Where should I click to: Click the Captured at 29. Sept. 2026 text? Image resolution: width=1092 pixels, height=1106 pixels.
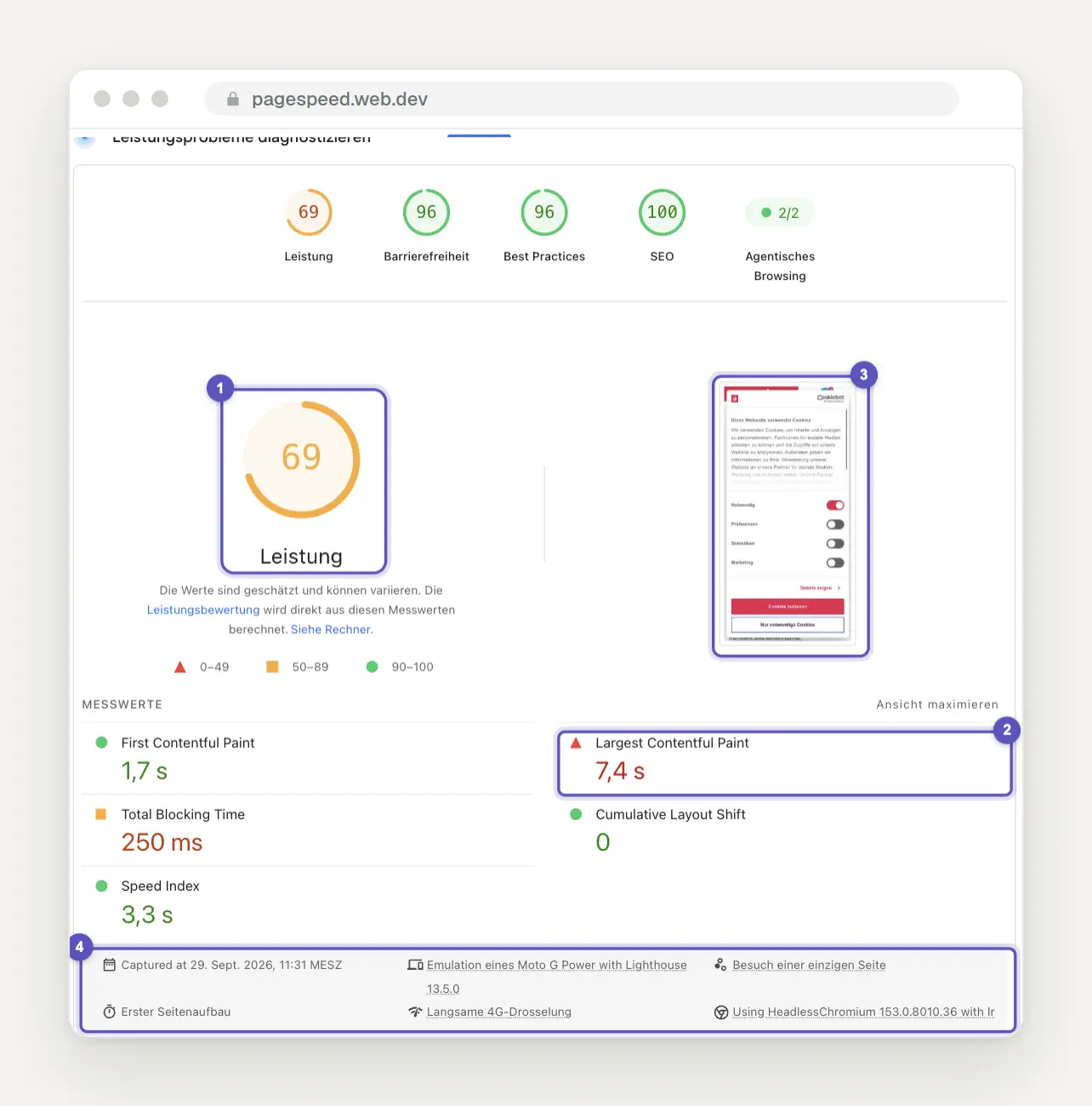coord(231,965)
